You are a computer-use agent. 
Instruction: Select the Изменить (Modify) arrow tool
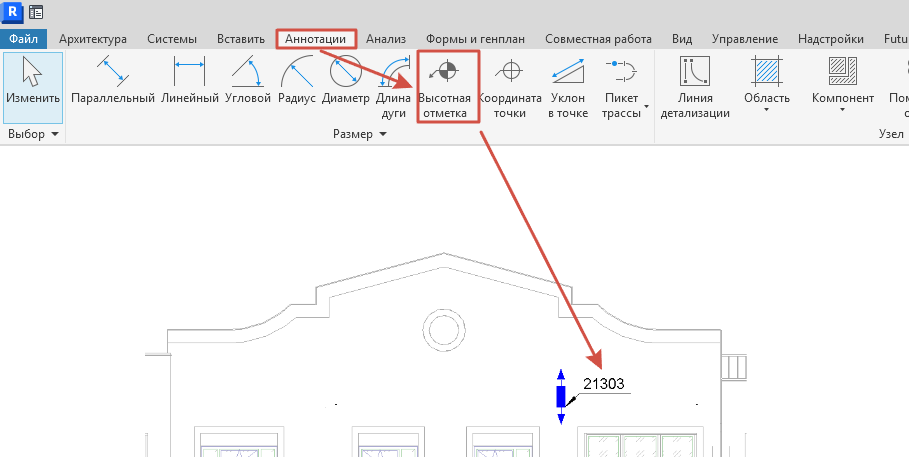(33, 87)
